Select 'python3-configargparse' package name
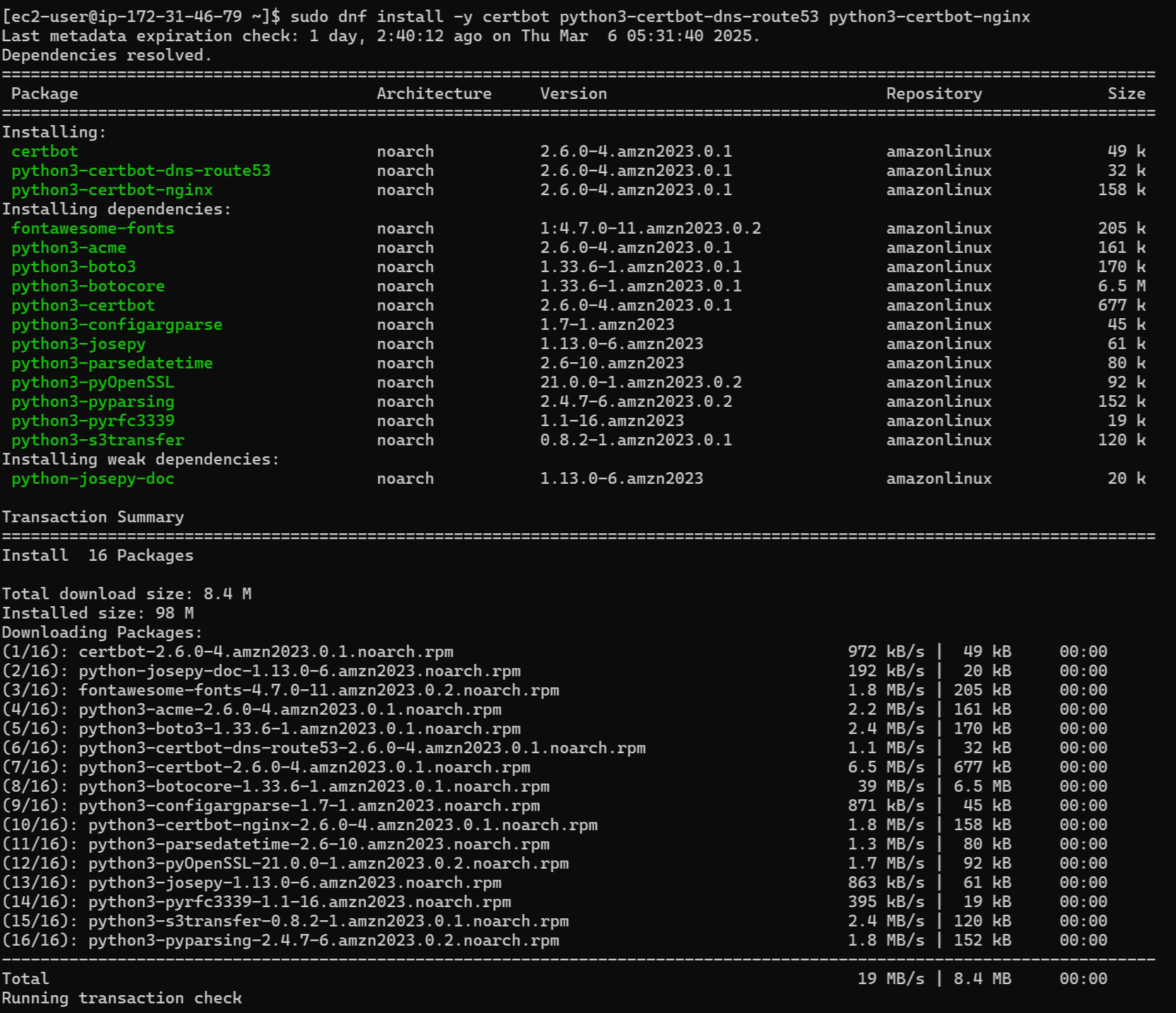 (117, 324)
